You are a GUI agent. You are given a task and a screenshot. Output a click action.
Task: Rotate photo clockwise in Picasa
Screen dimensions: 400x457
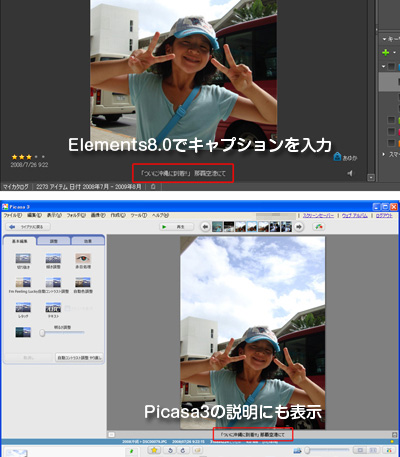click(x=183, y=451)
